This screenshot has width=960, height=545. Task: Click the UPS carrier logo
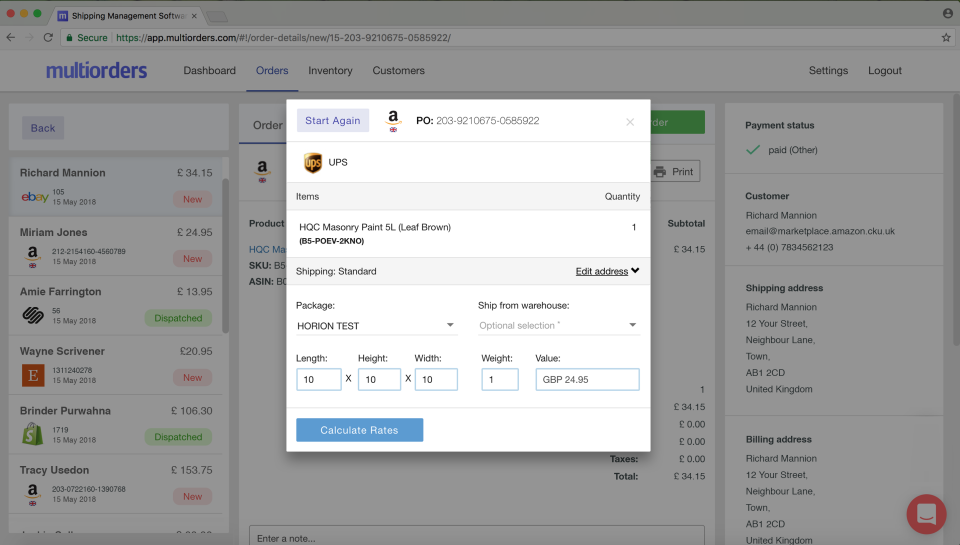click(313, 163)
